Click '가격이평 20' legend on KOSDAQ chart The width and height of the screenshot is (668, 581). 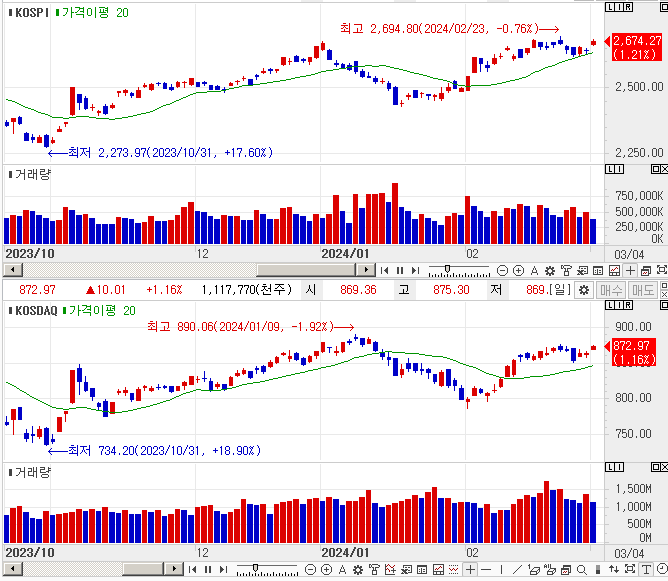(102, 311)
